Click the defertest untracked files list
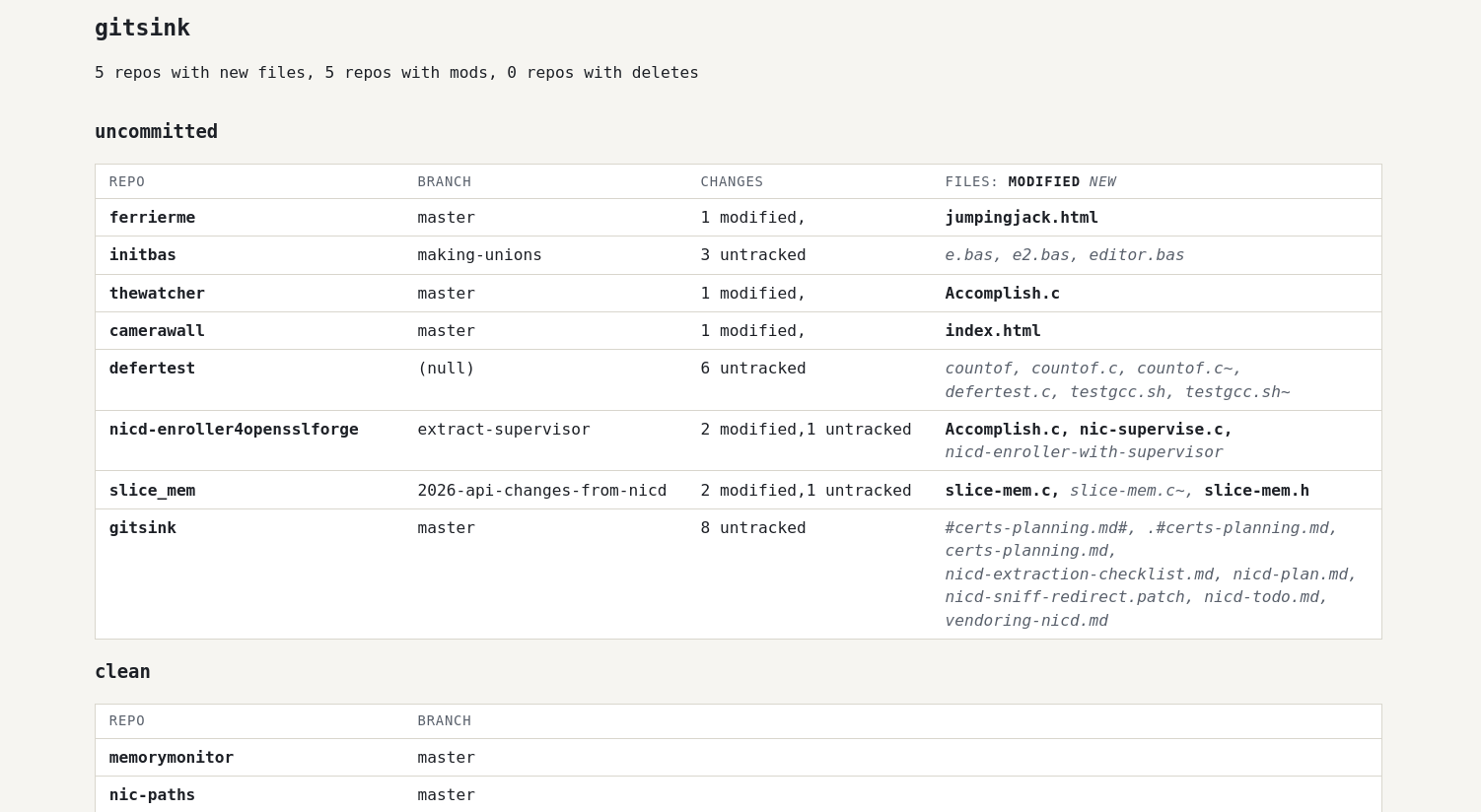 [x=1117, y=379]
